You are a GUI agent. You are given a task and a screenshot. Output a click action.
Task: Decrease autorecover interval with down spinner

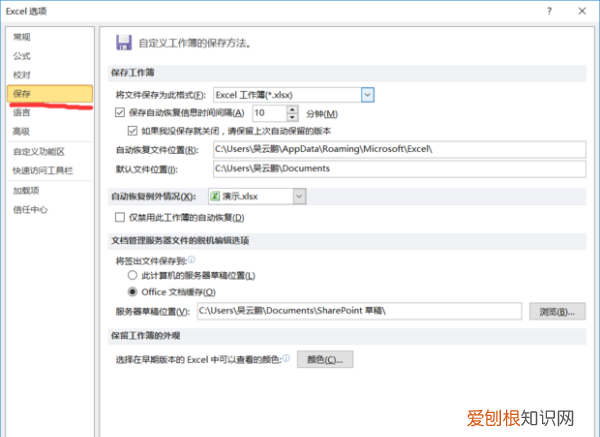pos(292,117)
